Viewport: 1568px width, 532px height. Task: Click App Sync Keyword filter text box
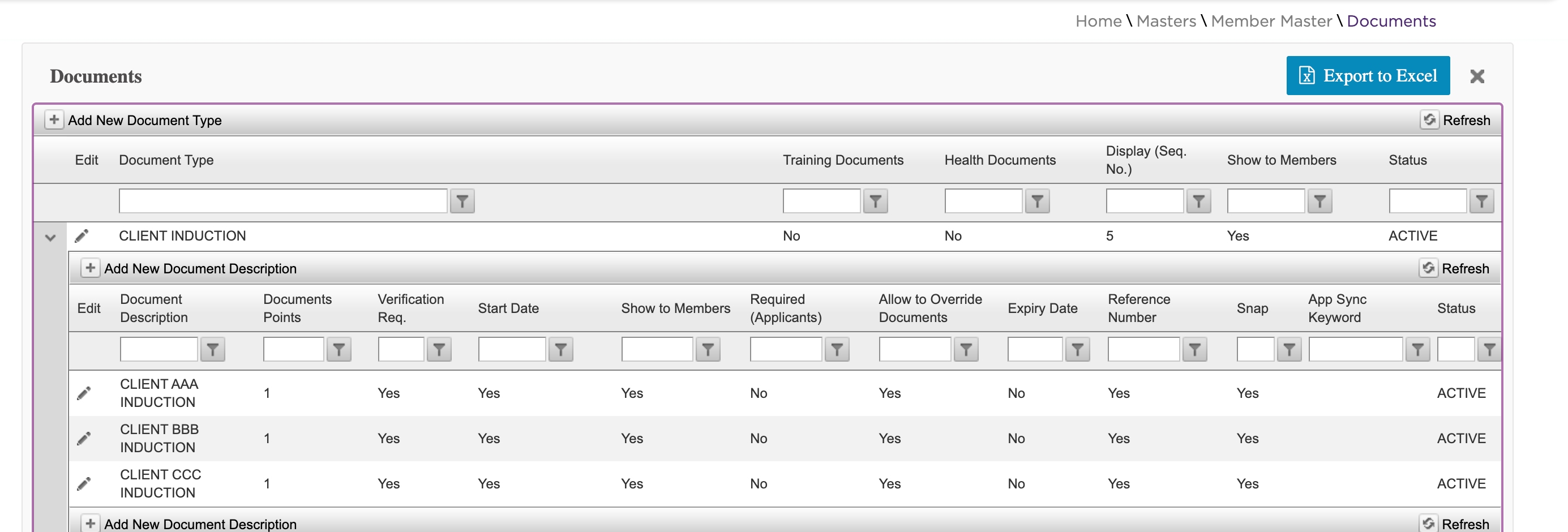[1356, 349]
